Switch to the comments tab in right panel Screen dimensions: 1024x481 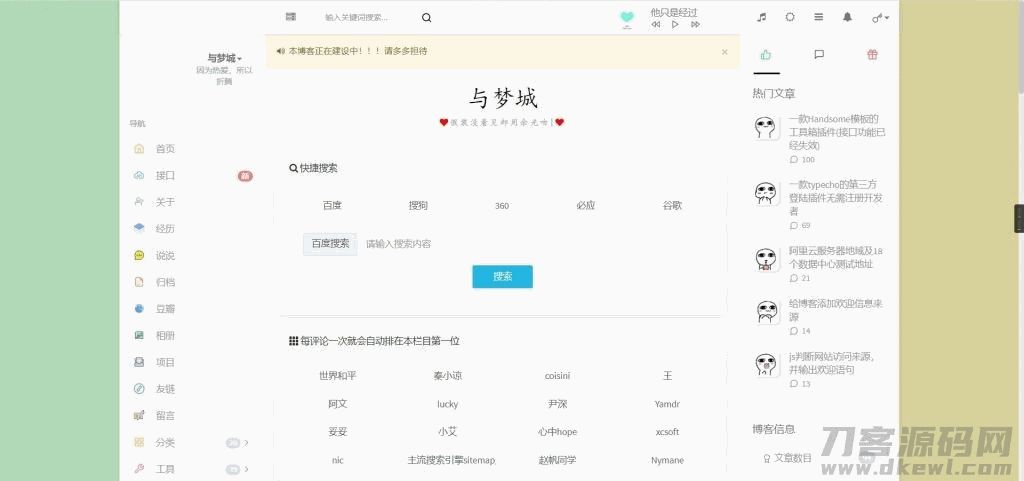point(819,55)
